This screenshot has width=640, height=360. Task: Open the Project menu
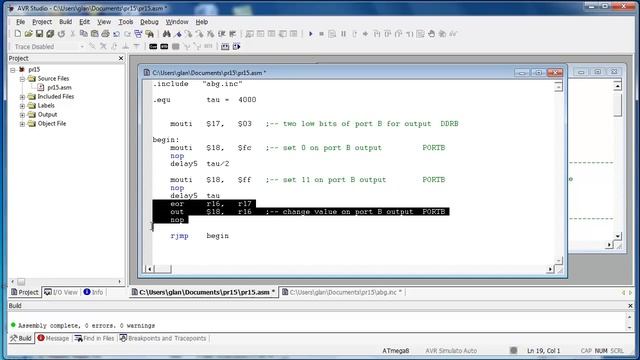point(42,22)
